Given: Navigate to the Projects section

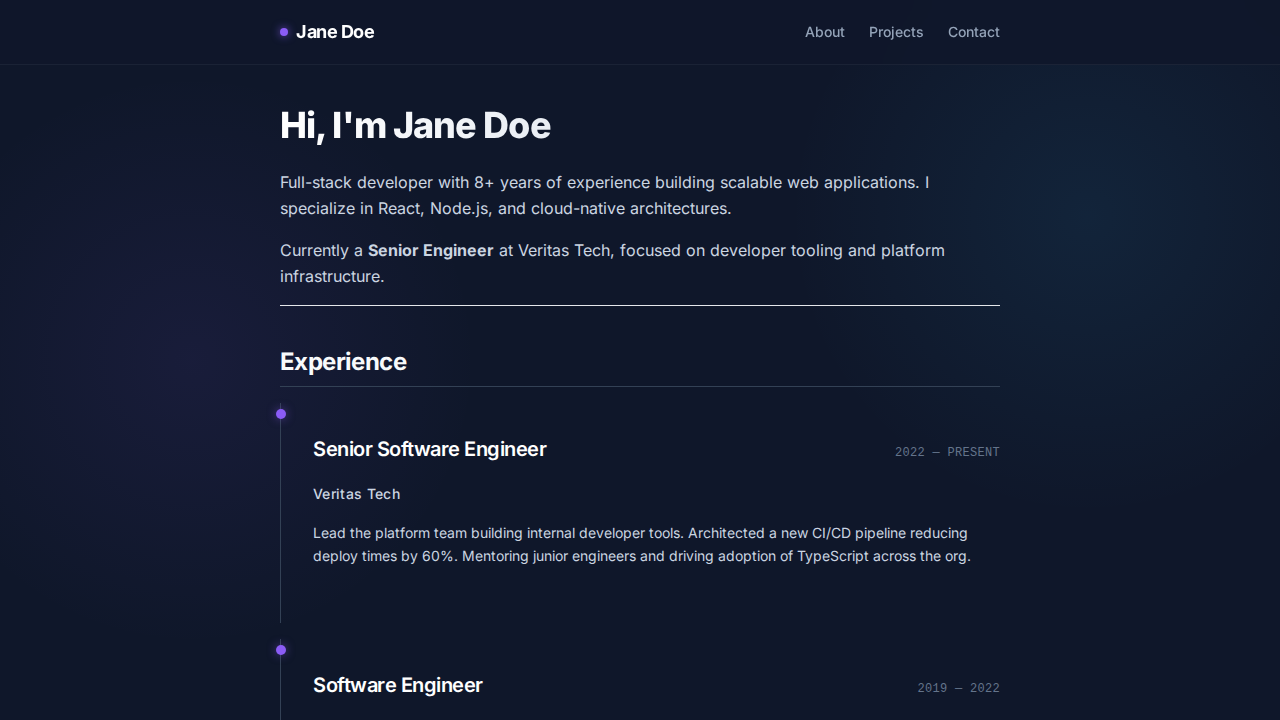Looking at the screenshot, I should click(x=896, y=32).
